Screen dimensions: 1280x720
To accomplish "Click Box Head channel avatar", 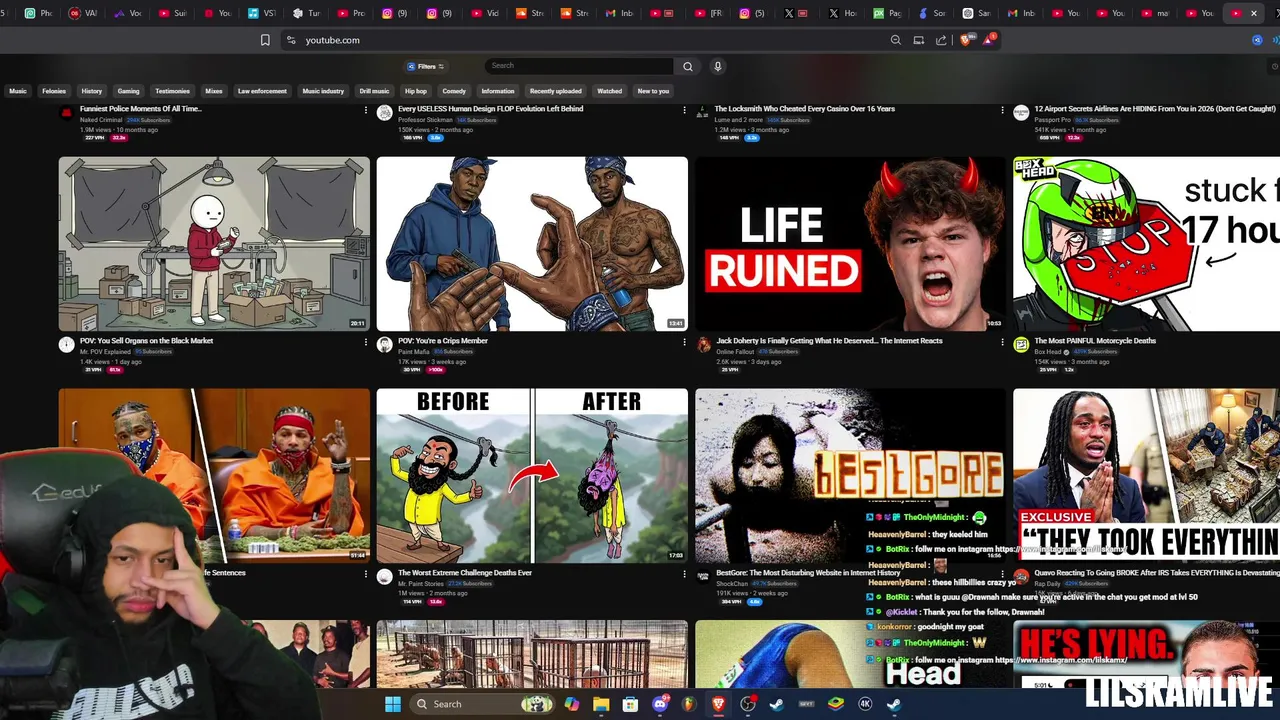I will 1021,345.
